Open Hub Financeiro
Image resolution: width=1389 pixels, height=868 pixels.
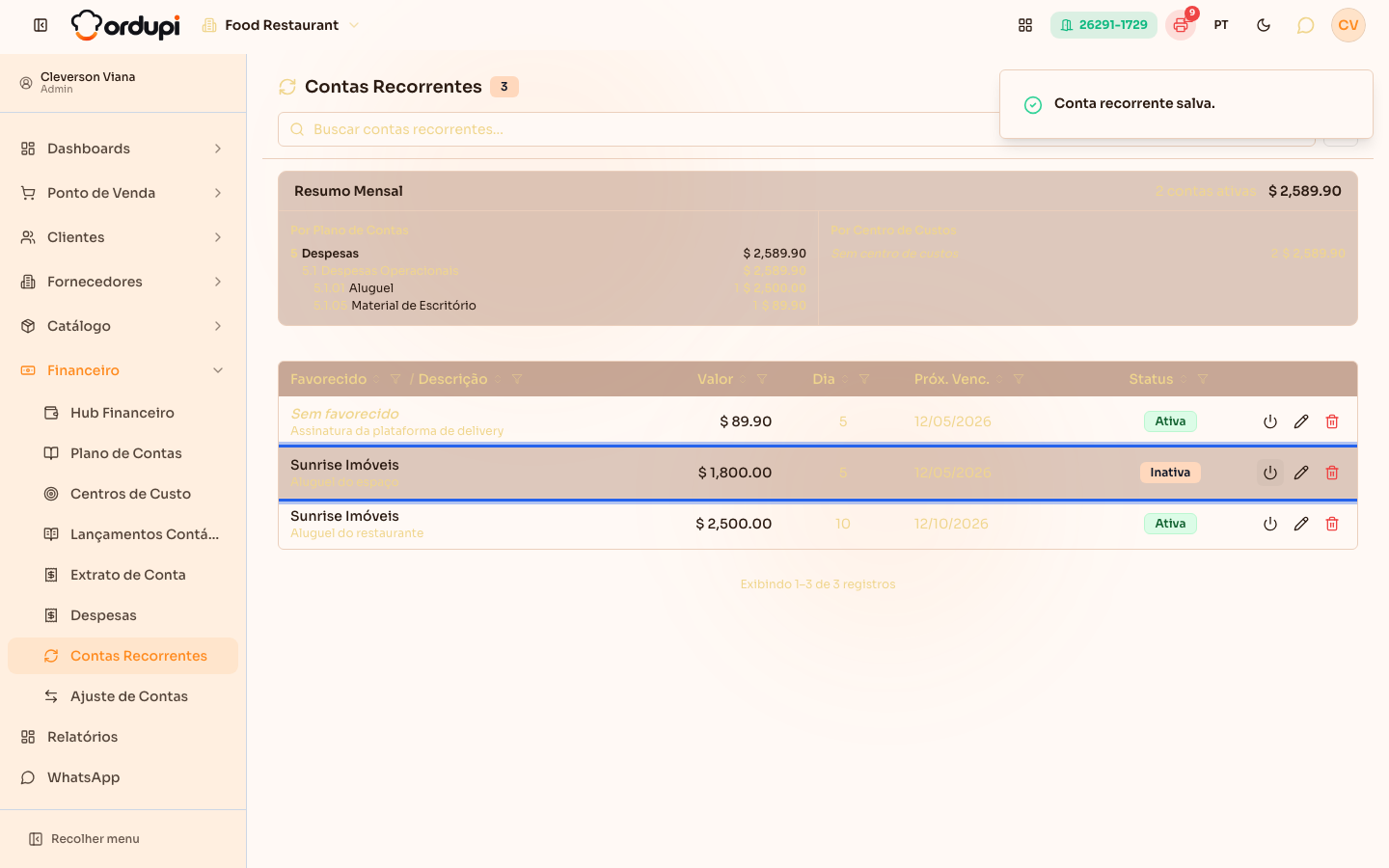tap(123, 413)
